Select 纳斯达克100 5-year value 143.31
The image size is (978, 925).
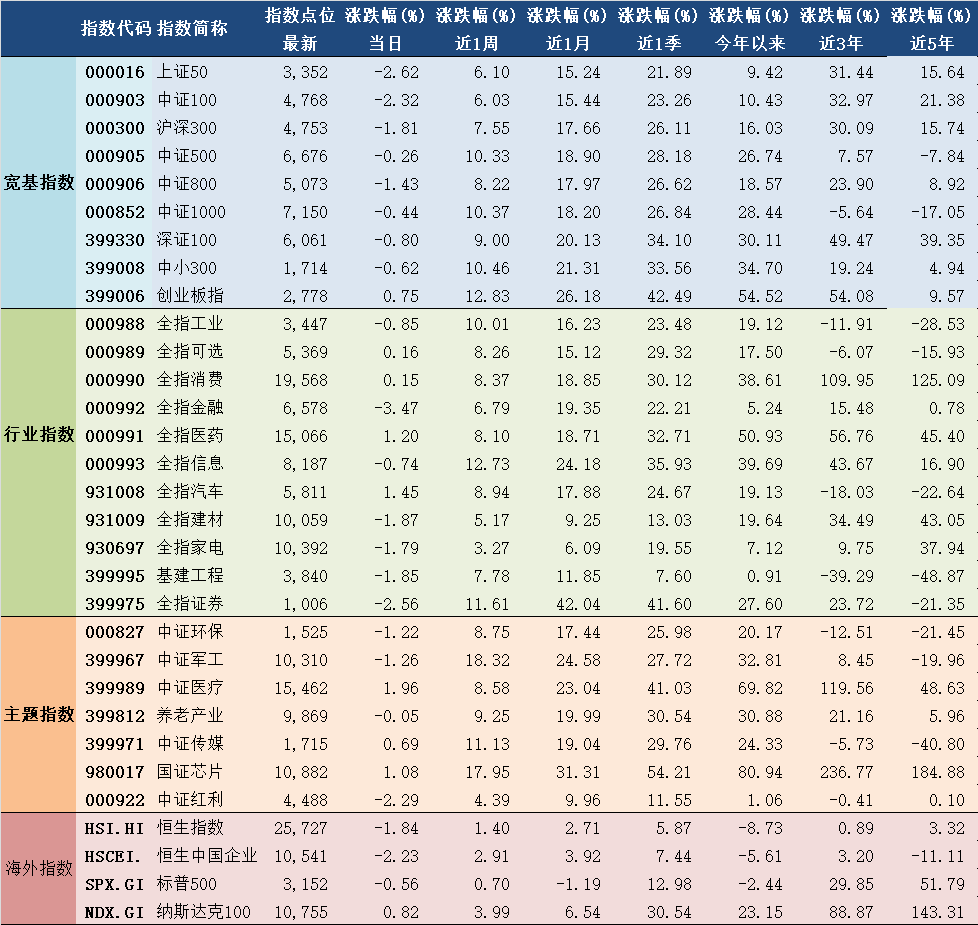[938, 912]
